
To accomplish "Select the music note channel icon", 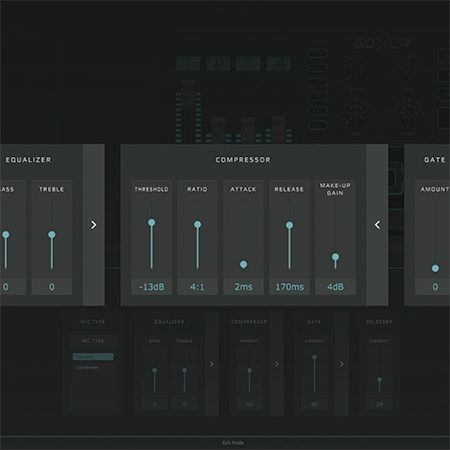I will click(218, 63).
